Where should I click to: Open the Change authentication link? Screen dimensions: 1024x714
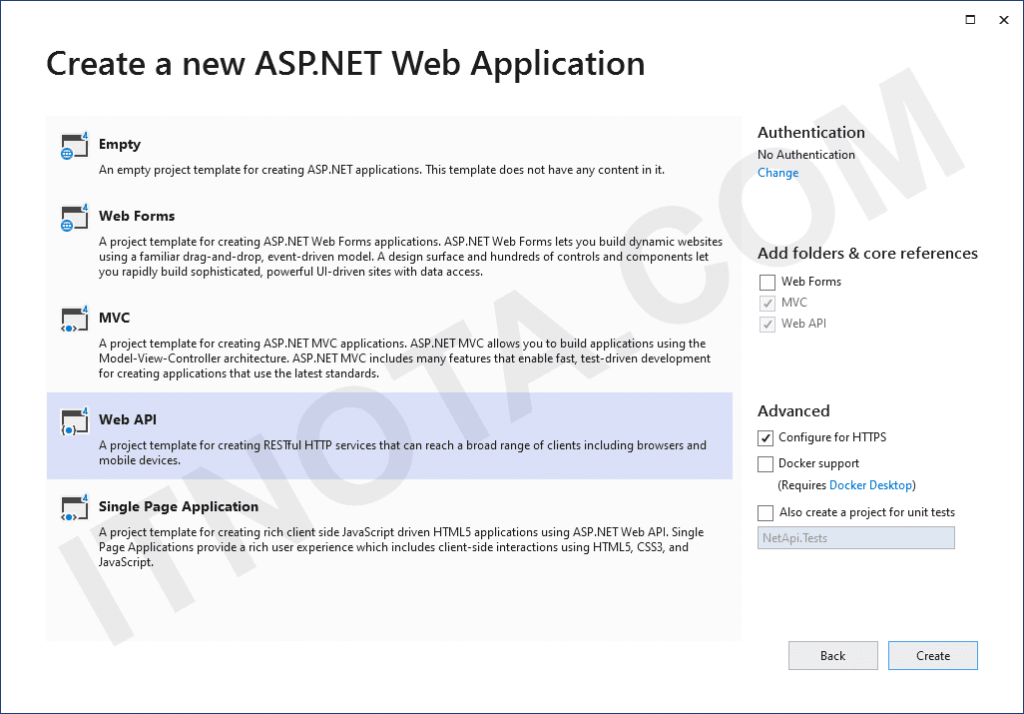[777, 172]
